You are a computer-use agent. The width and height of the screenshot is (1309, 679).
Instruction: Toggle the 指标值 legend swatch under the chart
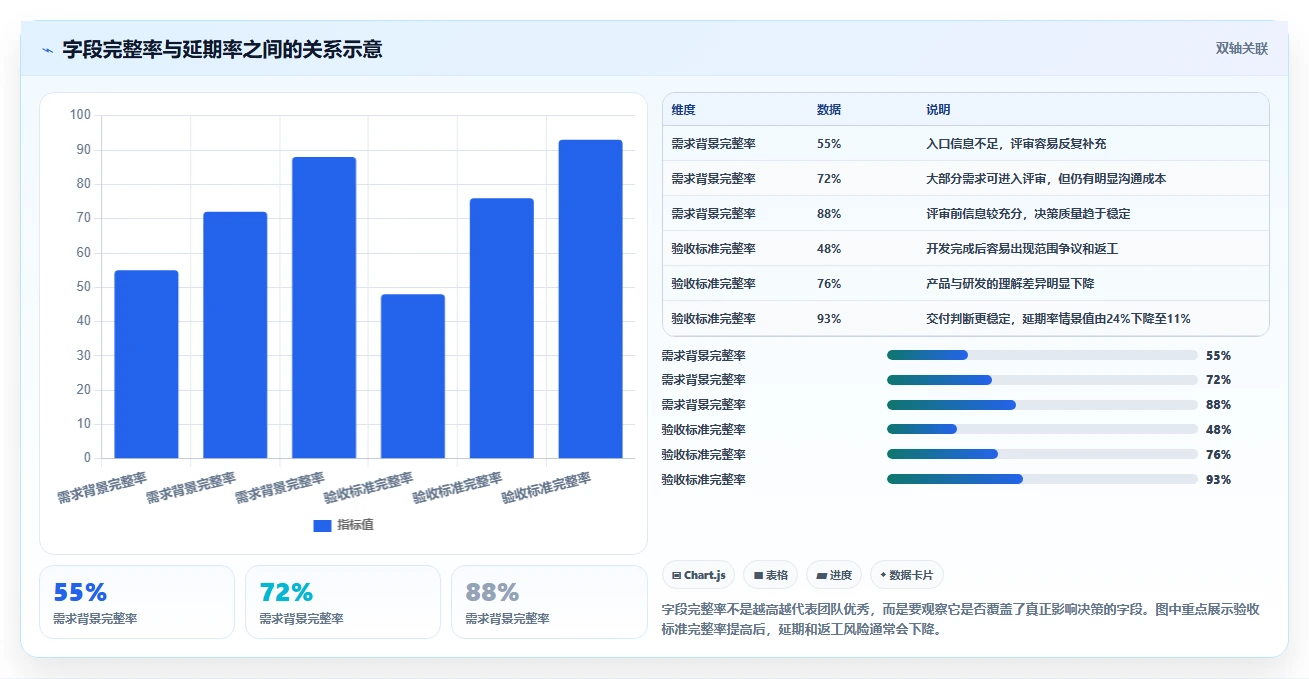[322, 526]
